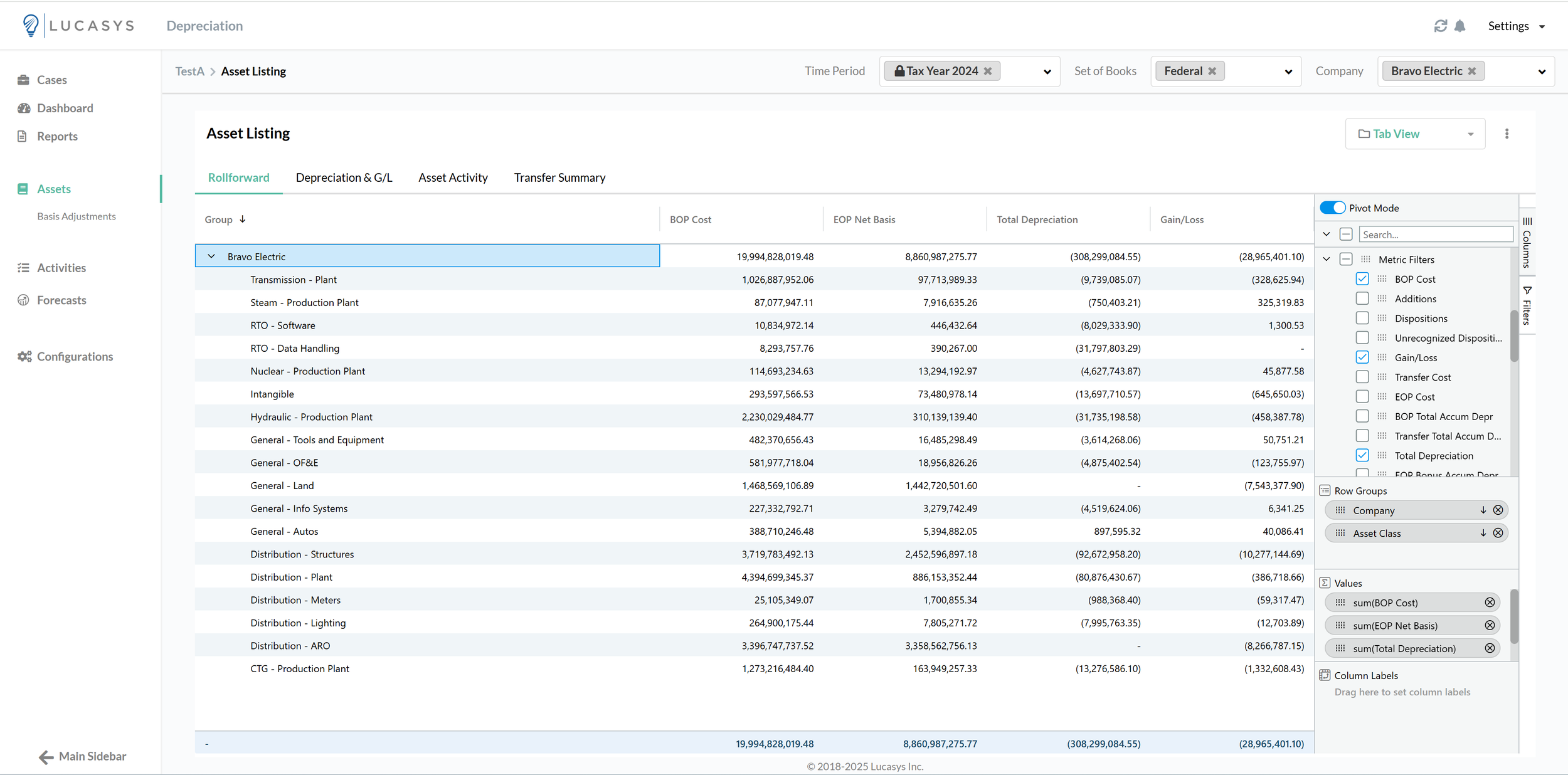Click the Forecasts sidebar icon
Viewport: 1568px width, 775px height.
click(24, 300)
